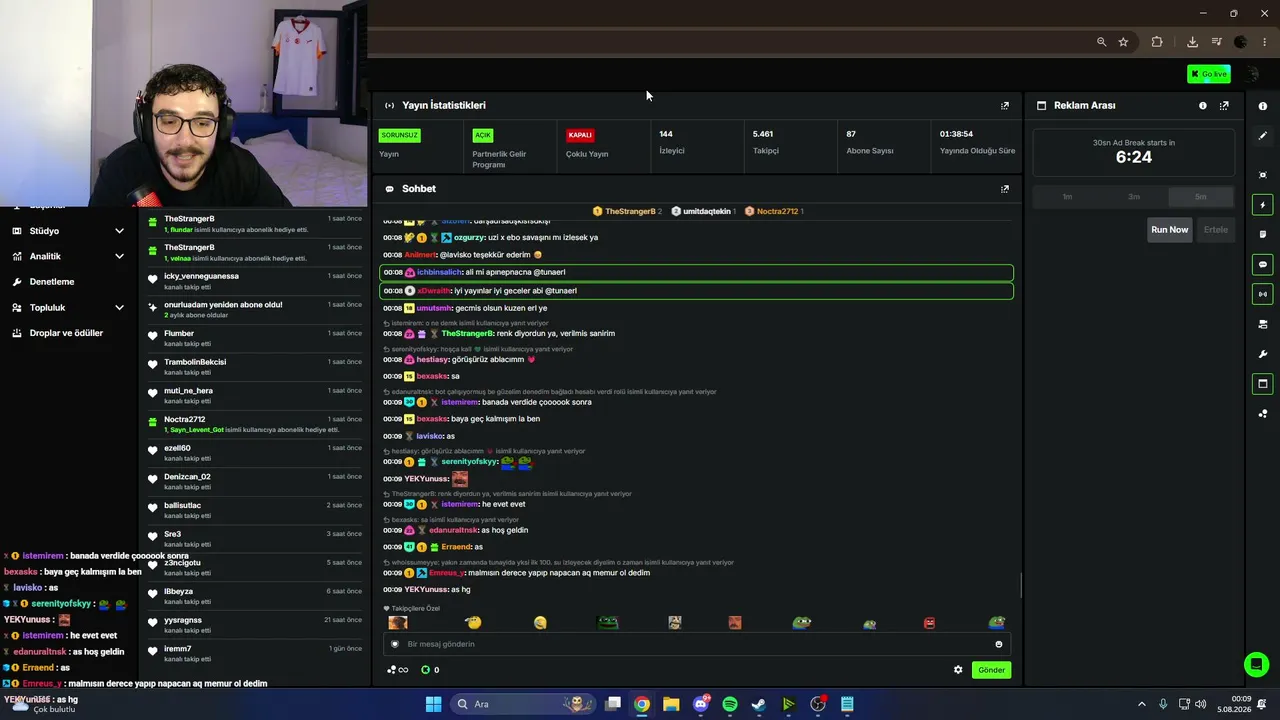Bookmark page with the star icon
This screenshot has width=1280, height=720.
(1124, 42)
